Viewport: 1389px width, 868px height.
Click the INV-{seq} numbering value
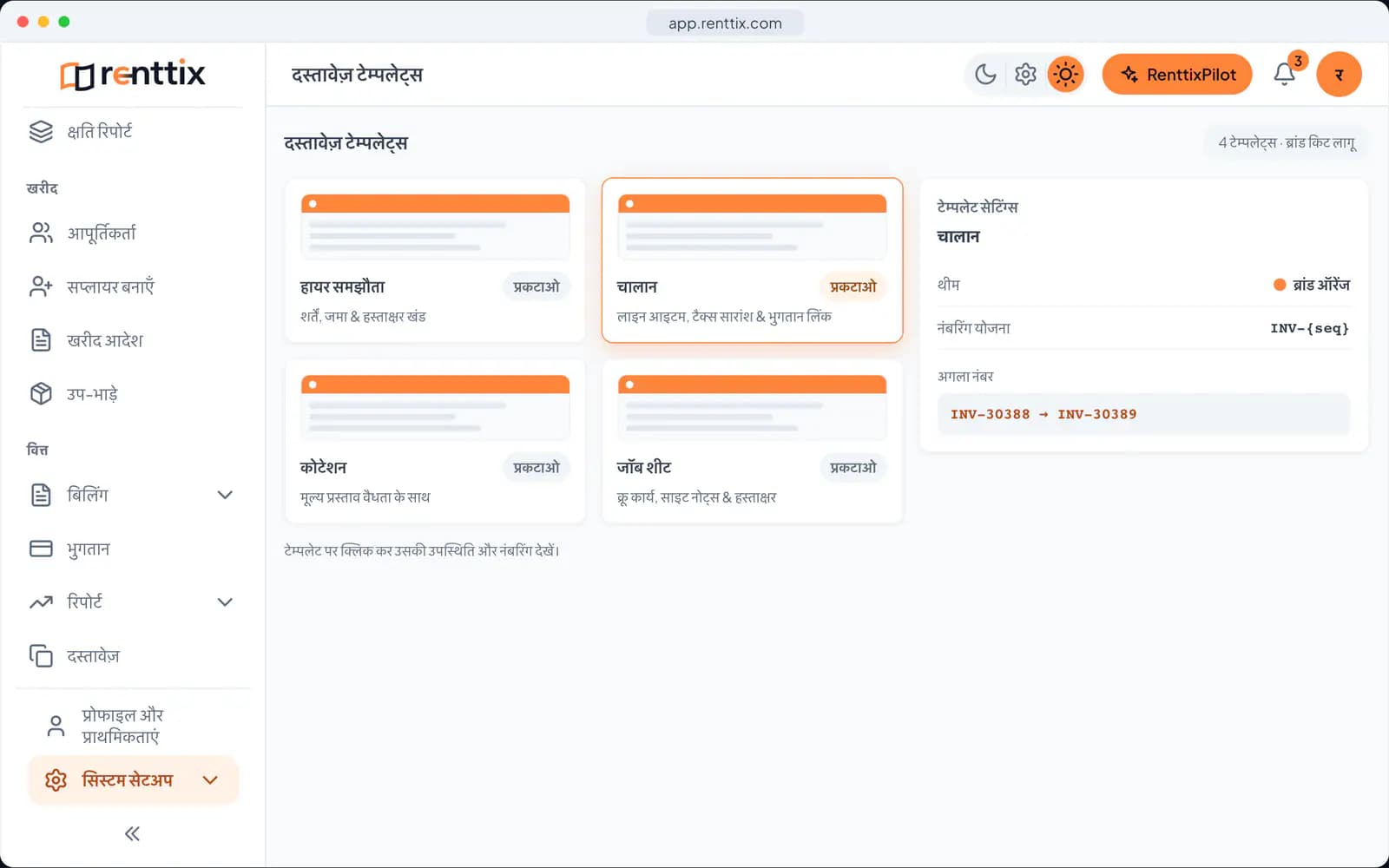point(1309,328)
